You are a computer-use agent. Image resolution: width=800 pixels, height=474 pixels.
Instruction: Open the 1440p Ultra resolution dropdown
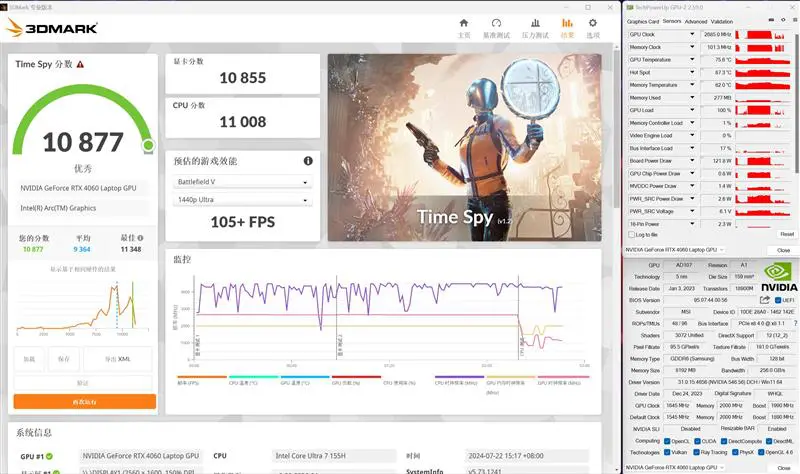[242, 199]
